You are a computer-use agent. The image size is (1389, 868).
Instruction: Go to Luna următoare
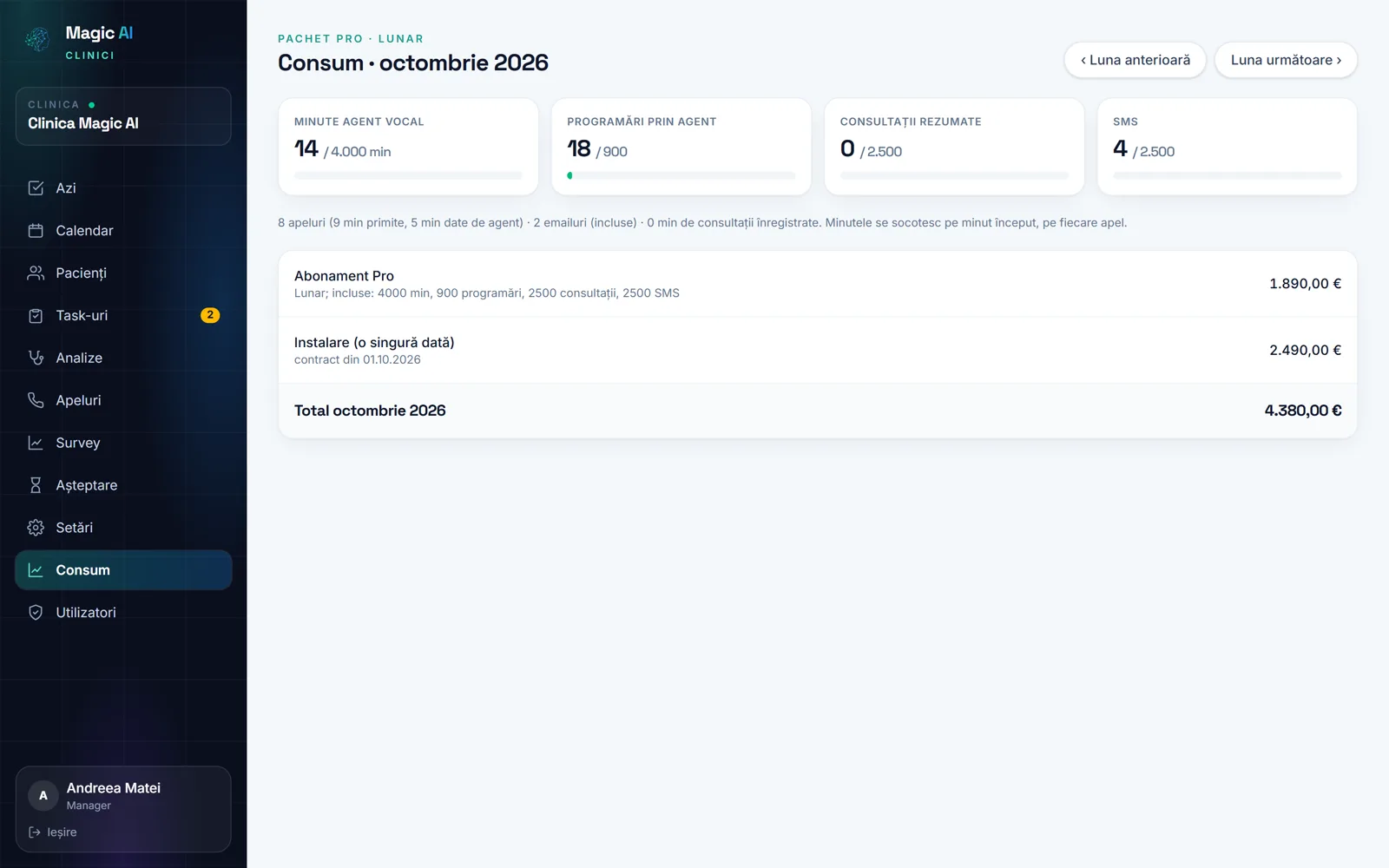(x=1286, y=60)
